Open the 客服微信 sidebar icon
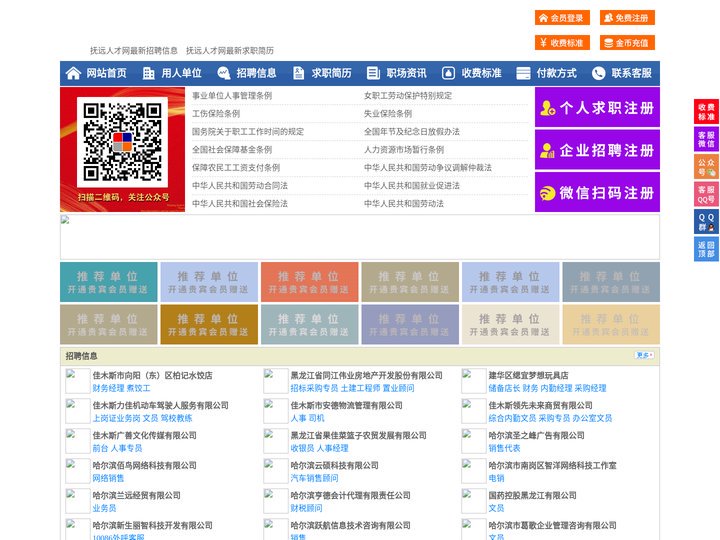This screenshot has width=720, height=540. pyautogui.click(x=706, y=139)
